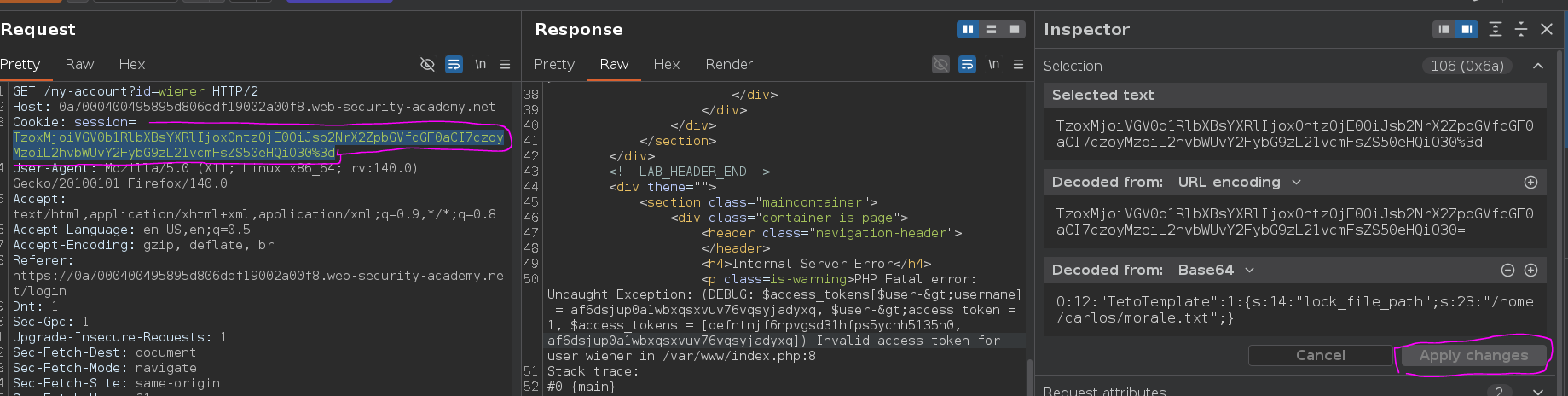Click the Internal Server Error h4 line
Screen dimensions: 1568x396
tap(816, 264)
